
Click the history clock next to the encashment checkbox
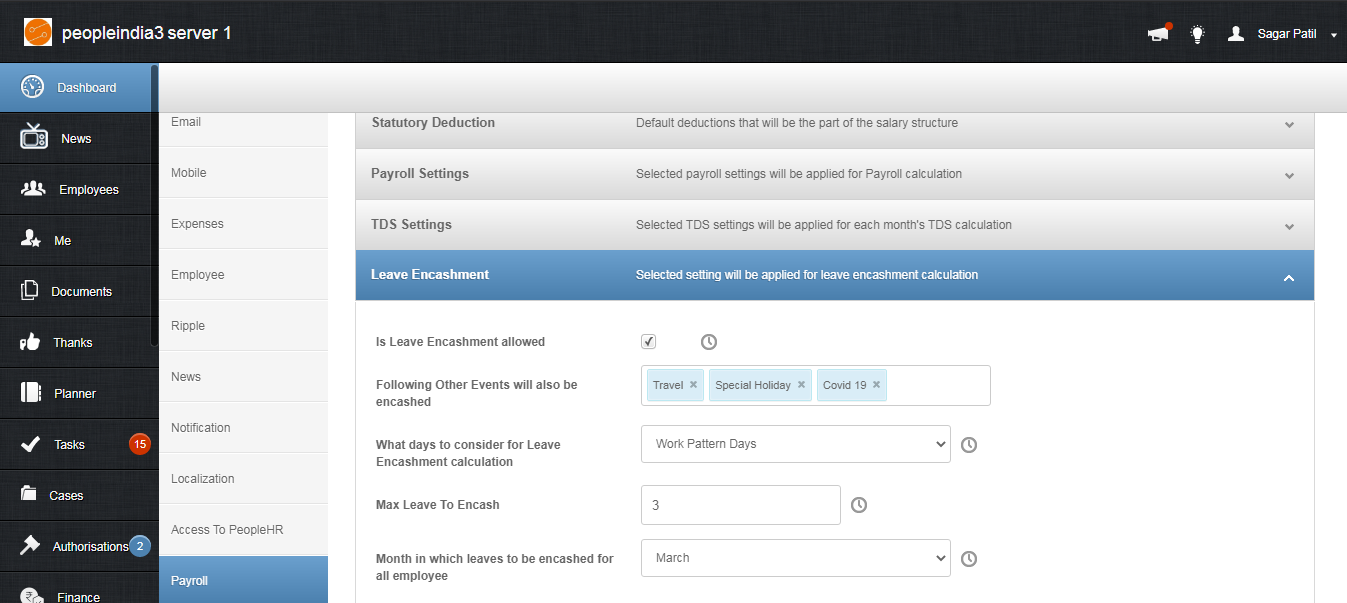[709, 342]
